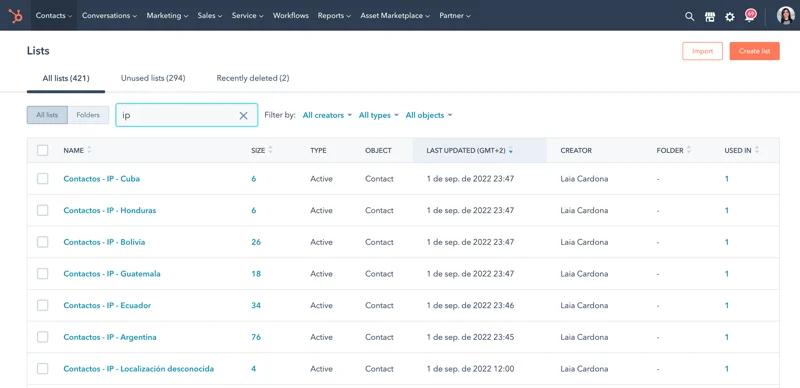This screenshot has height=388, width=800.
Task: Open the settings gear icon
Action: pyautogui.click(x=730, y=17)
